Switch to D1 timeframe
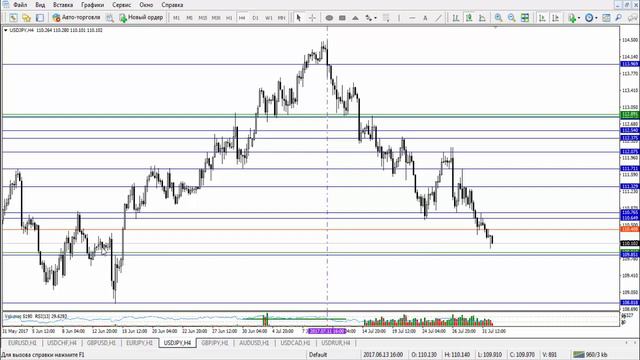 [x=255, y=18]
